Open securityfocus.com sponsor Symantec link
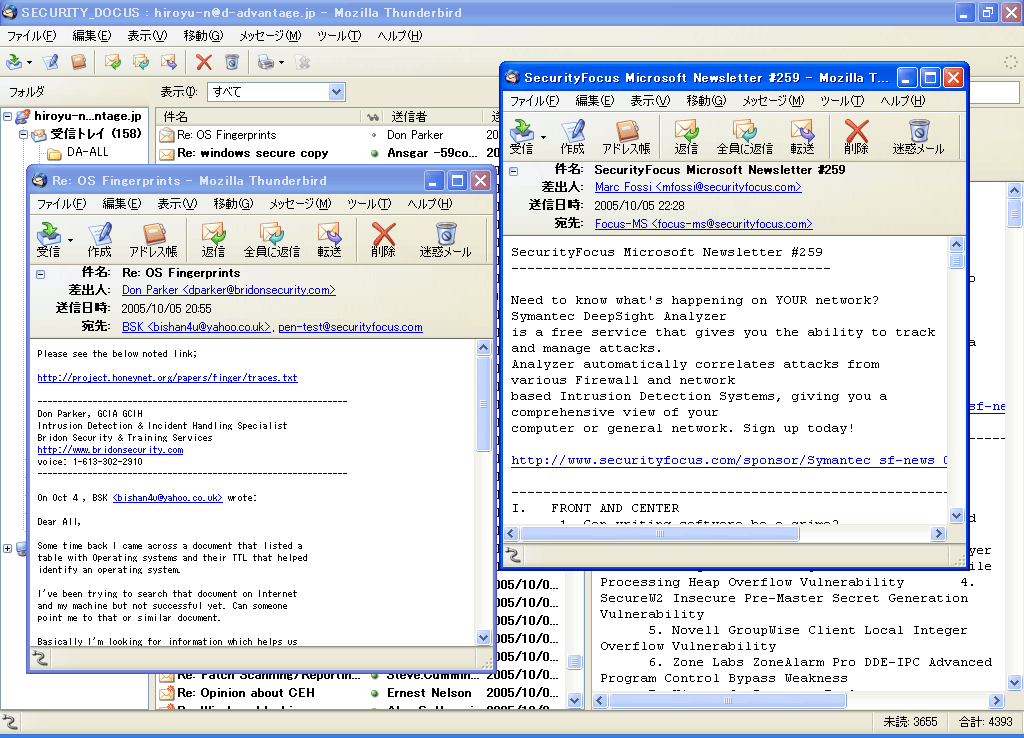Image resolution: width=1024 pixels, height=738 pixels. pos(729,460)
